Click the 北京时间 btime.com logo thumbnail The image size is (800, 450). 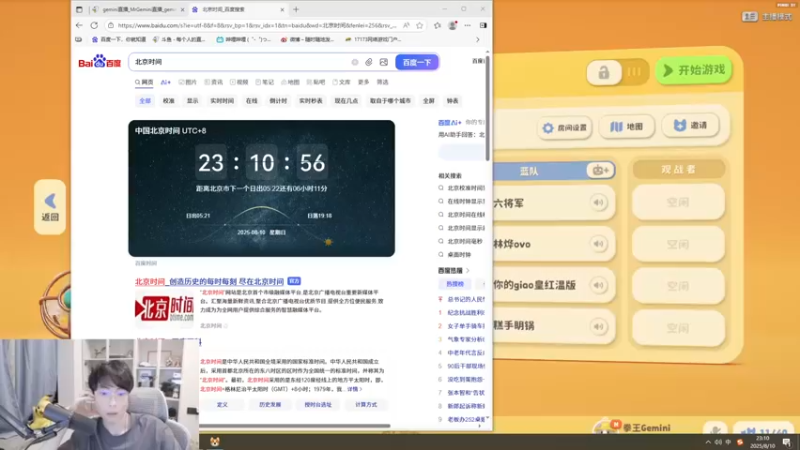tap(164, 308)
